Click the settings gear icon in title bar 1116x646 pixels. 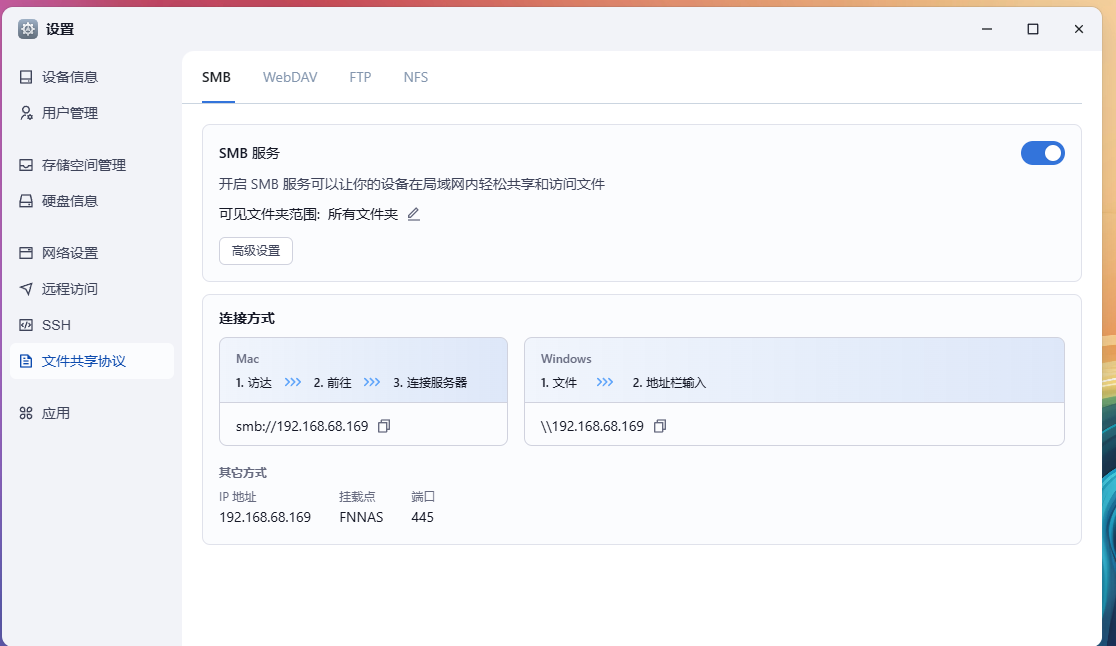pos(28,29)
